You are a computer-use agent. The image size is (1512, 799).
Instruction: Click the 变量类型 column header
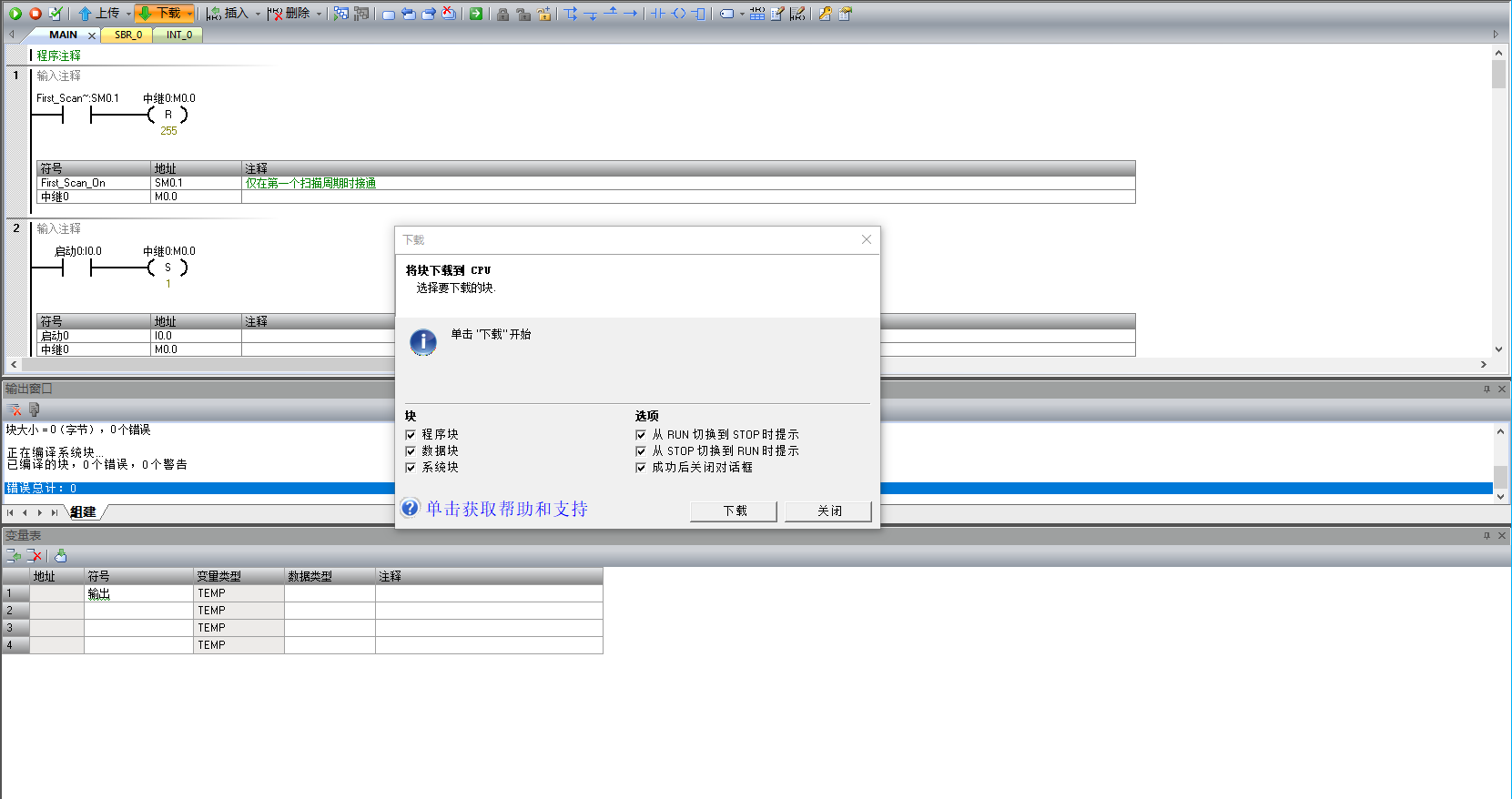click(238, 576)
